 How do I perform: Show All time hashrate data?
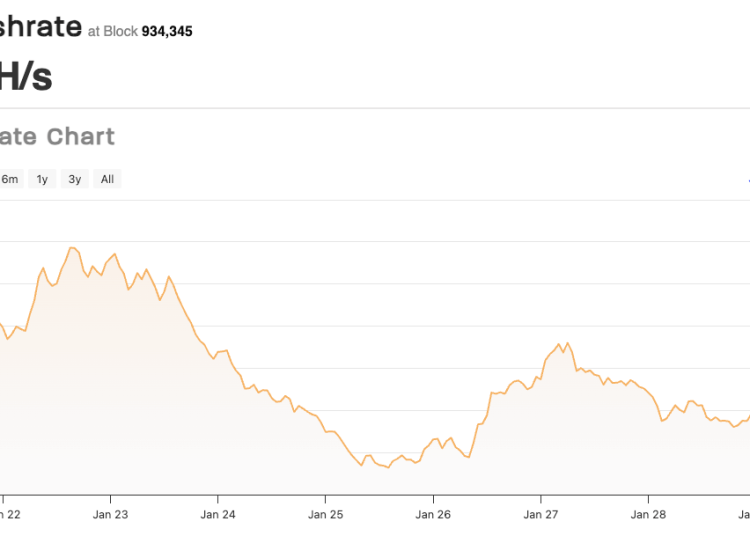(x=107, y=179)
